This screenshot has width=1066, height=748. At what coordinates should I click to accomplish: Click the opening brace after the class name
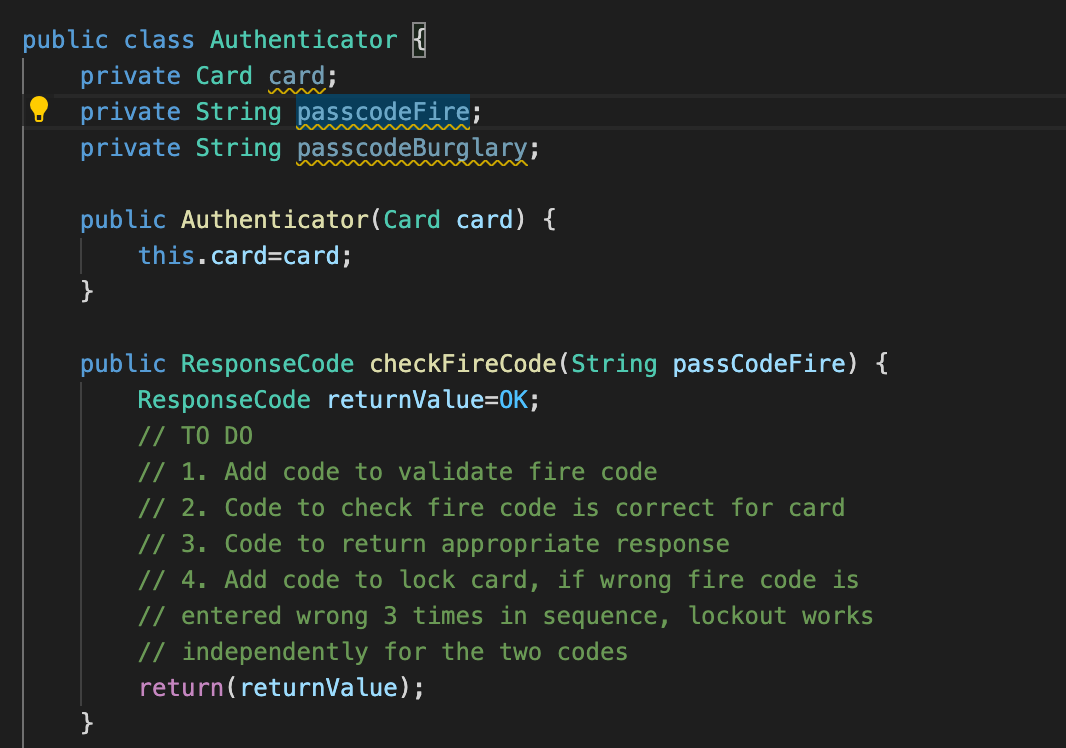coord(419,40)
